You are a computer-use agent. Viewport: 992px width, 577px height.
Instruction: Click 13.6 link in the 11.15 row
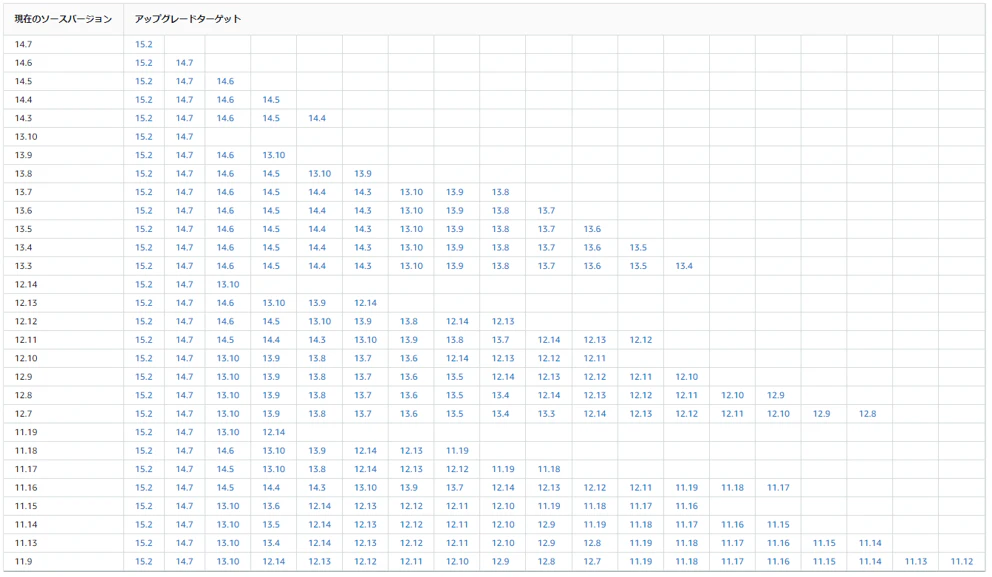271,506
